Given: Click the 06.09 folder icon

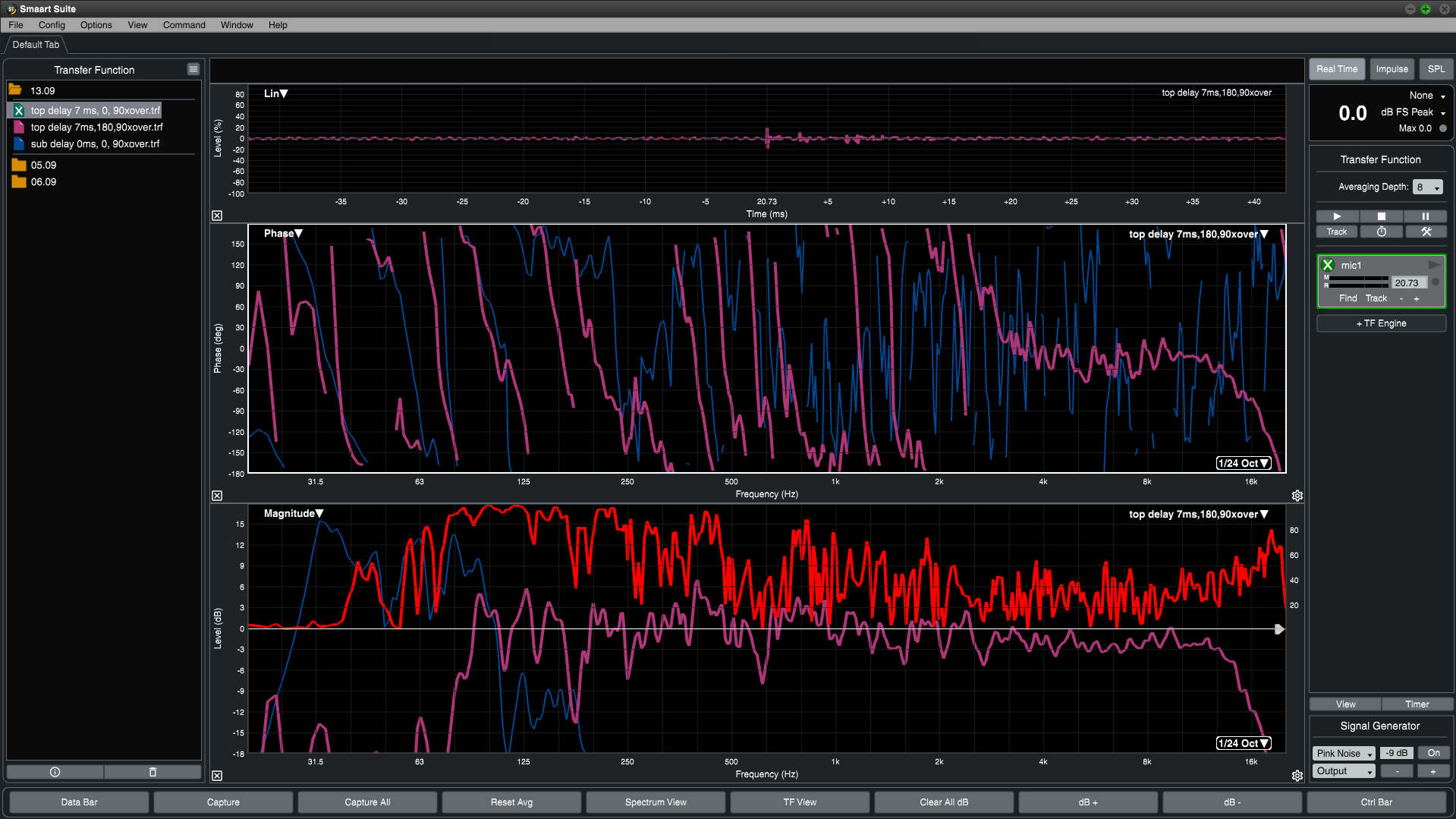Looking at the screenshot, I should tap(19, 181).
